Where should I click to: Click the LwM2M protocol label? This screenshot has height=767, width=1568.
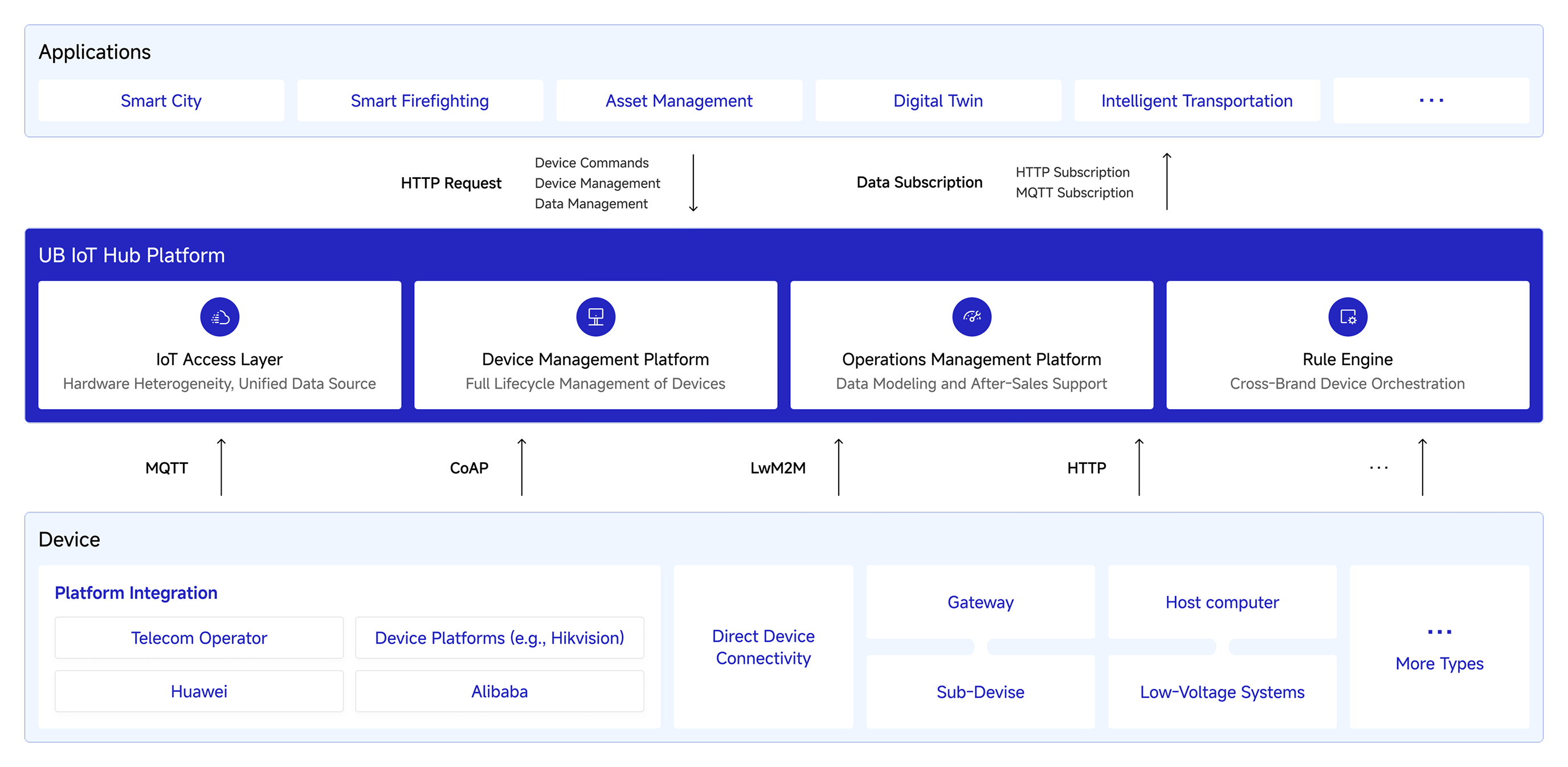click(777, 468)
